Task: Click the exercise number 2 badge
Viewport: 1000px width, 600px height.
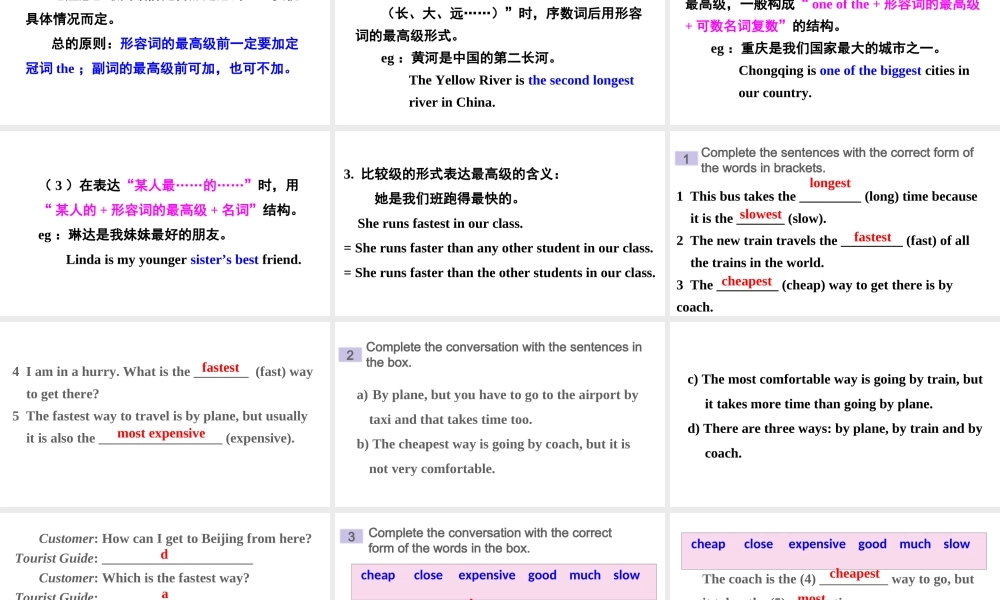Action: click(x=350, y=355)
